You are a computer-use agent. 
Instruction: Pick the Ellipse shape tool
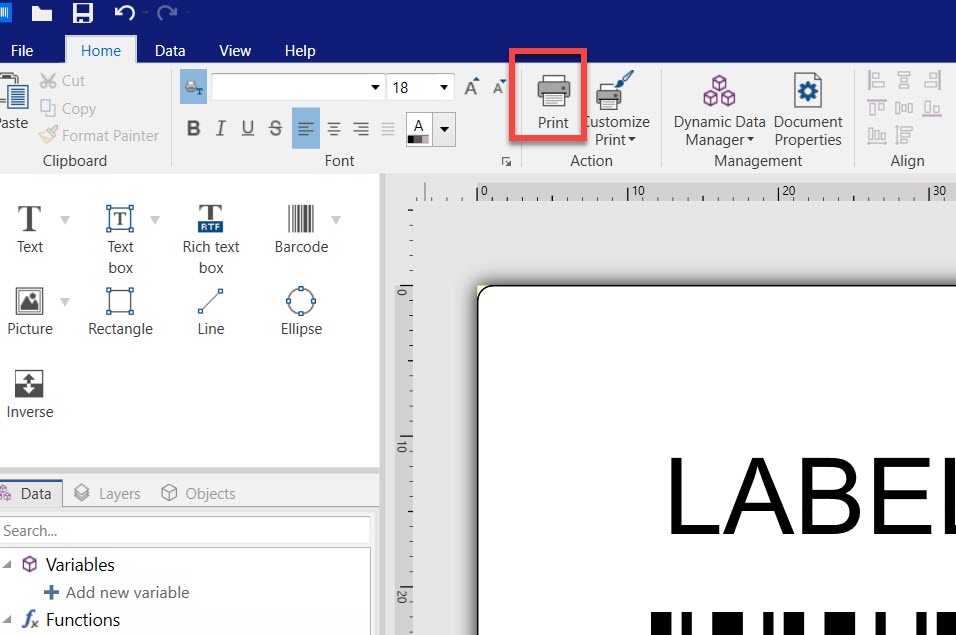(301, 312)
